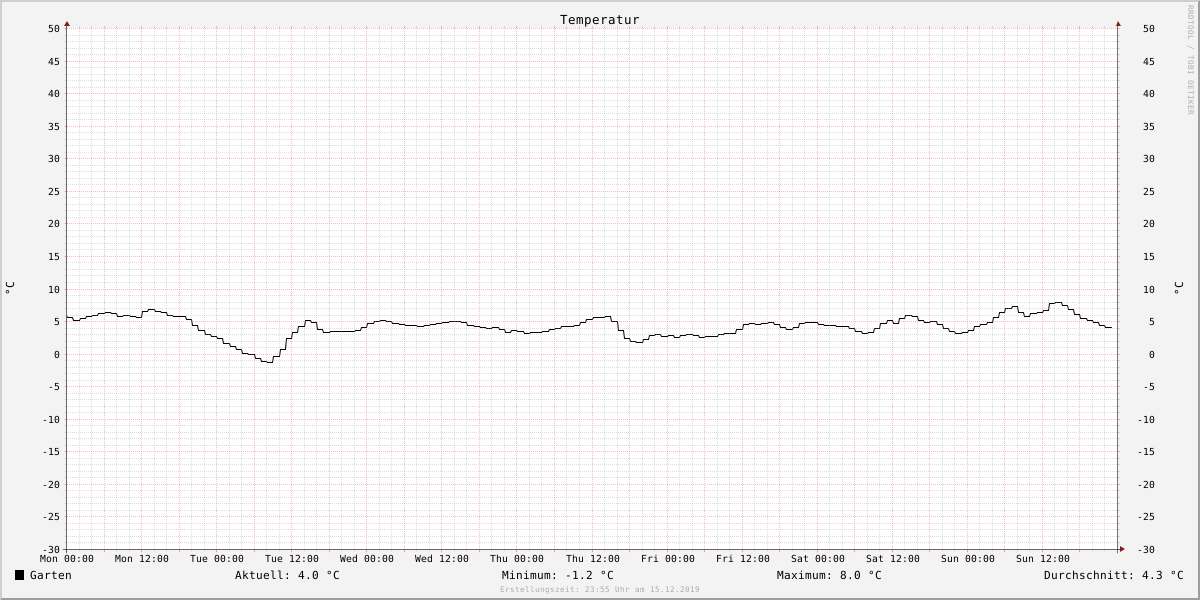The image size is (1200, 600).
Task: Click the "Sun 00:00" time axis label
Action: 968,559
